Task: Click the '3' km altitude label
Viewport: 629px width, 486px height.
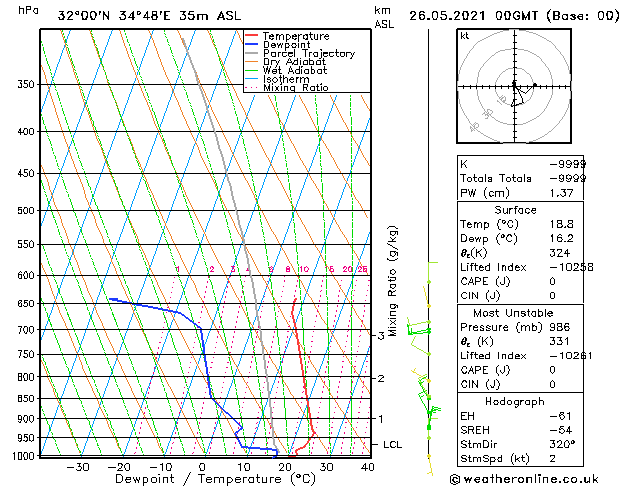Action: click(381, 336)
